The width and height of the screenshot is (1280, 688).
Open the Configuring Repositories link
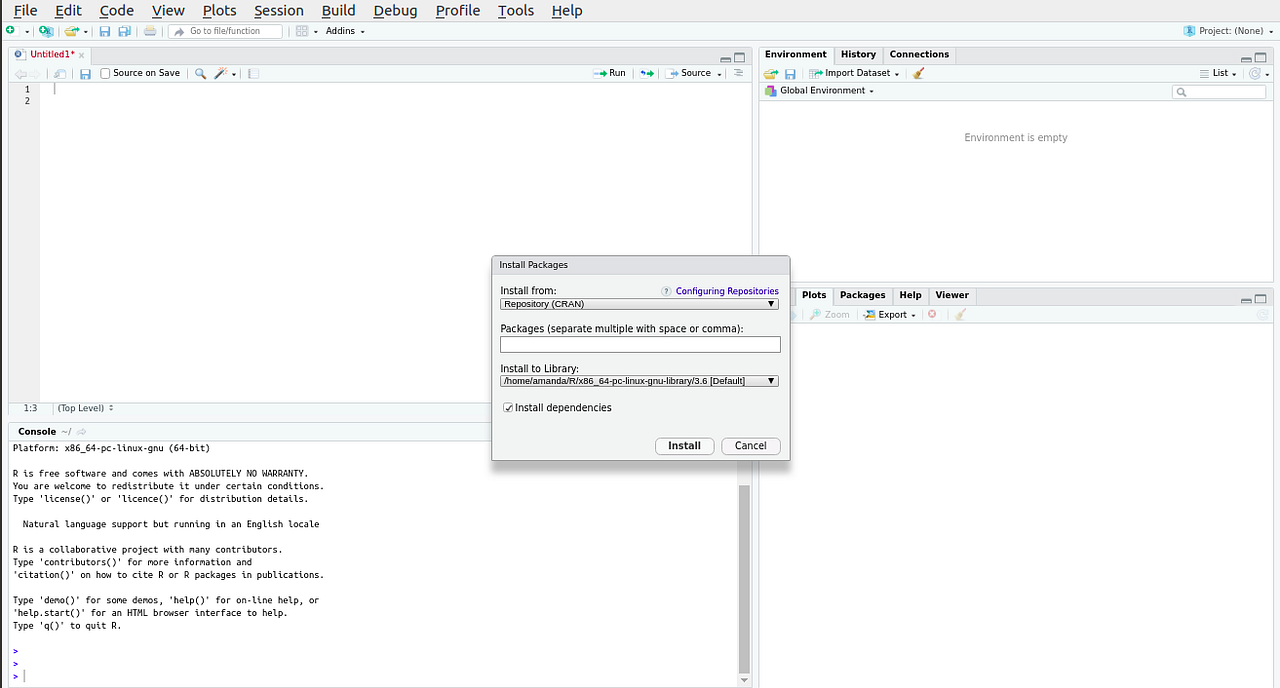[727, 290]
